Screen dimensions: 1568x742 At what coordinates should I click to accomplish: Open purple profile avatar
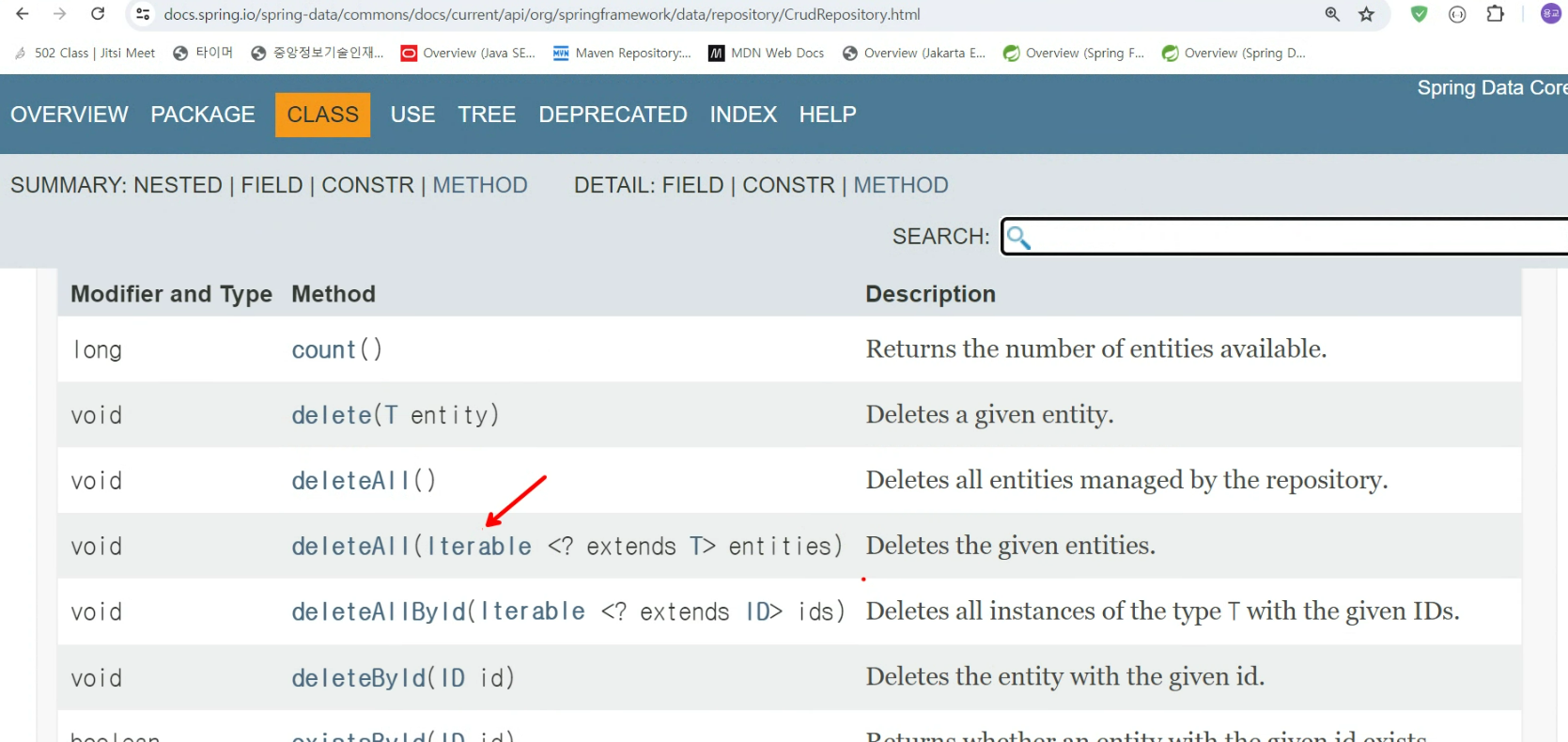(1551, 14)
